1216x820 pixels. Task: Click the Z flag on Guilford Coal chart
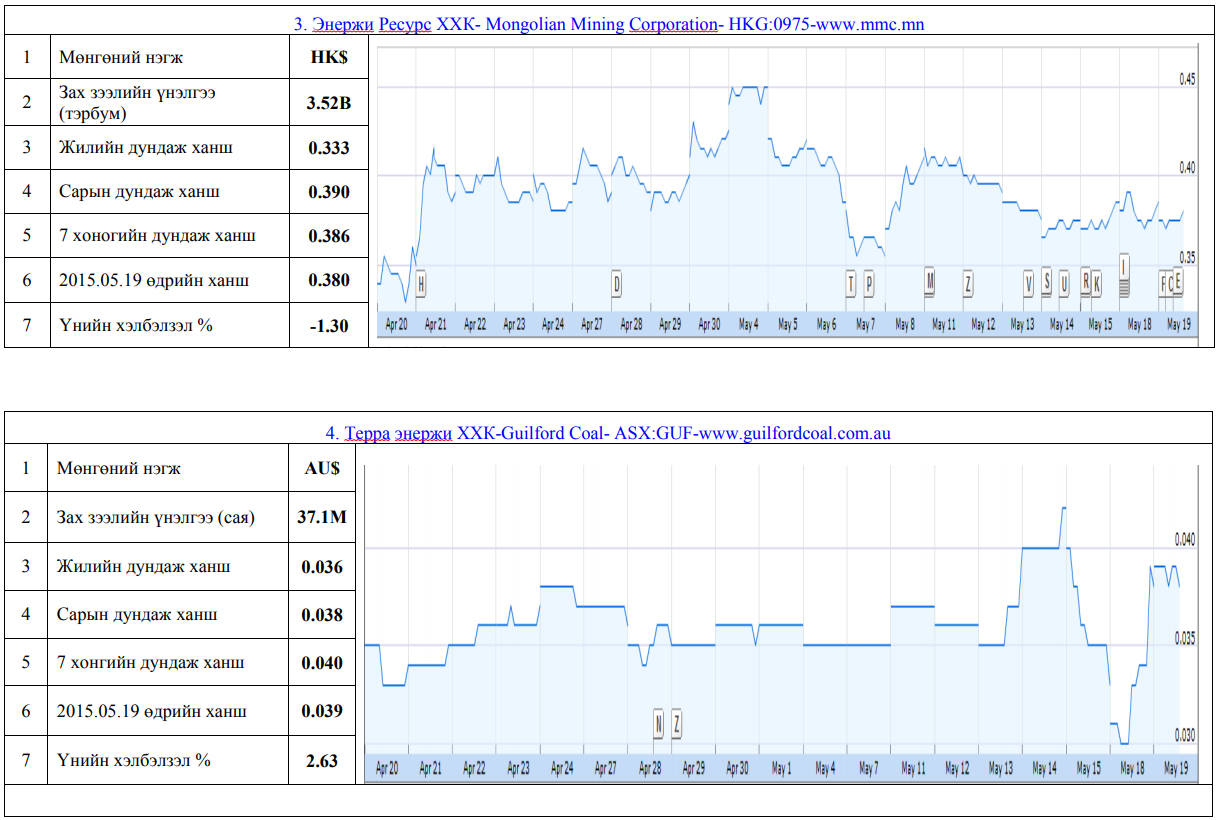pos(677,724)
